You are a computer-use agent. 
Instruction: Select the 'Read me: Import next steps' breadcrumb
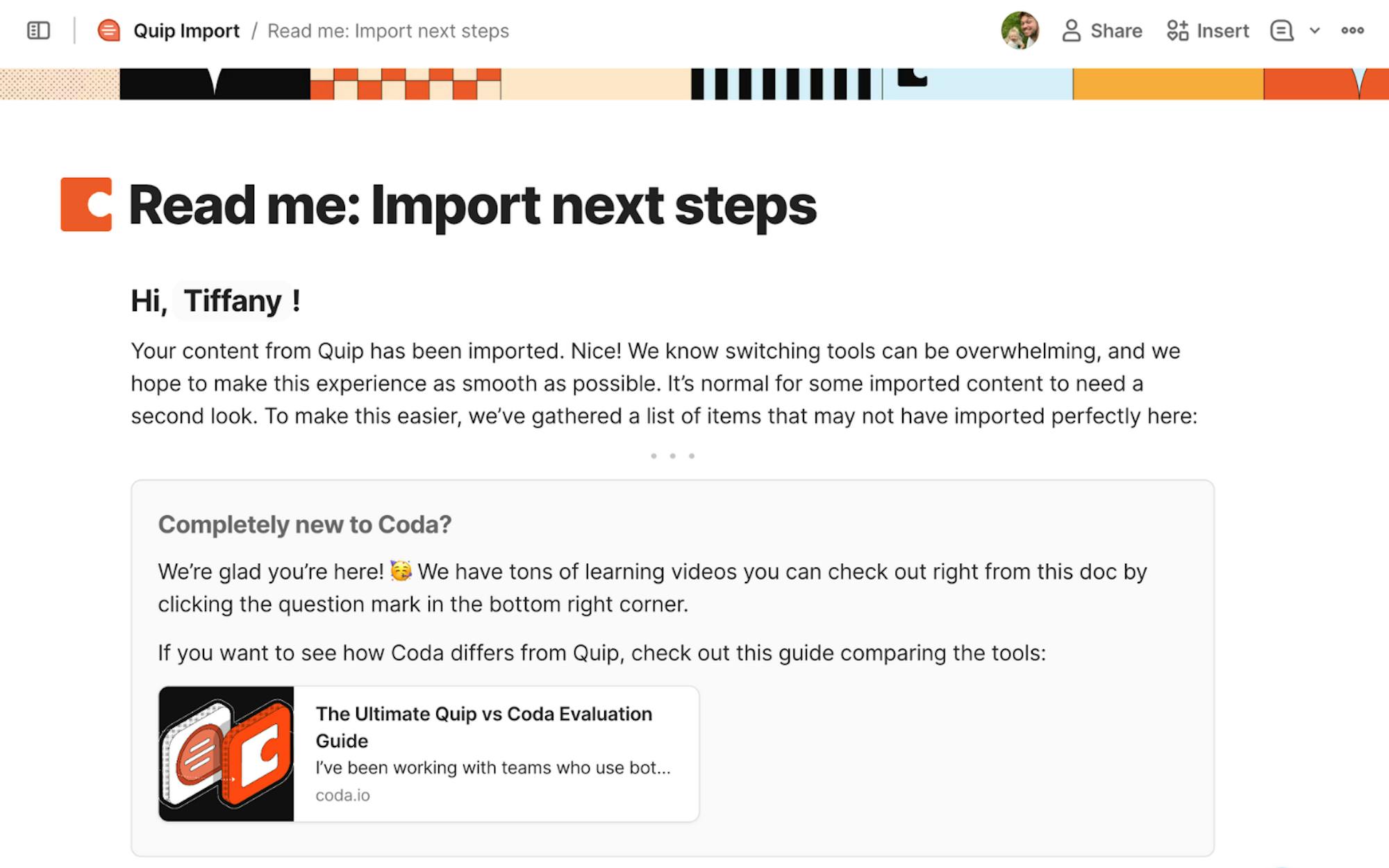[x=388, y=31]
